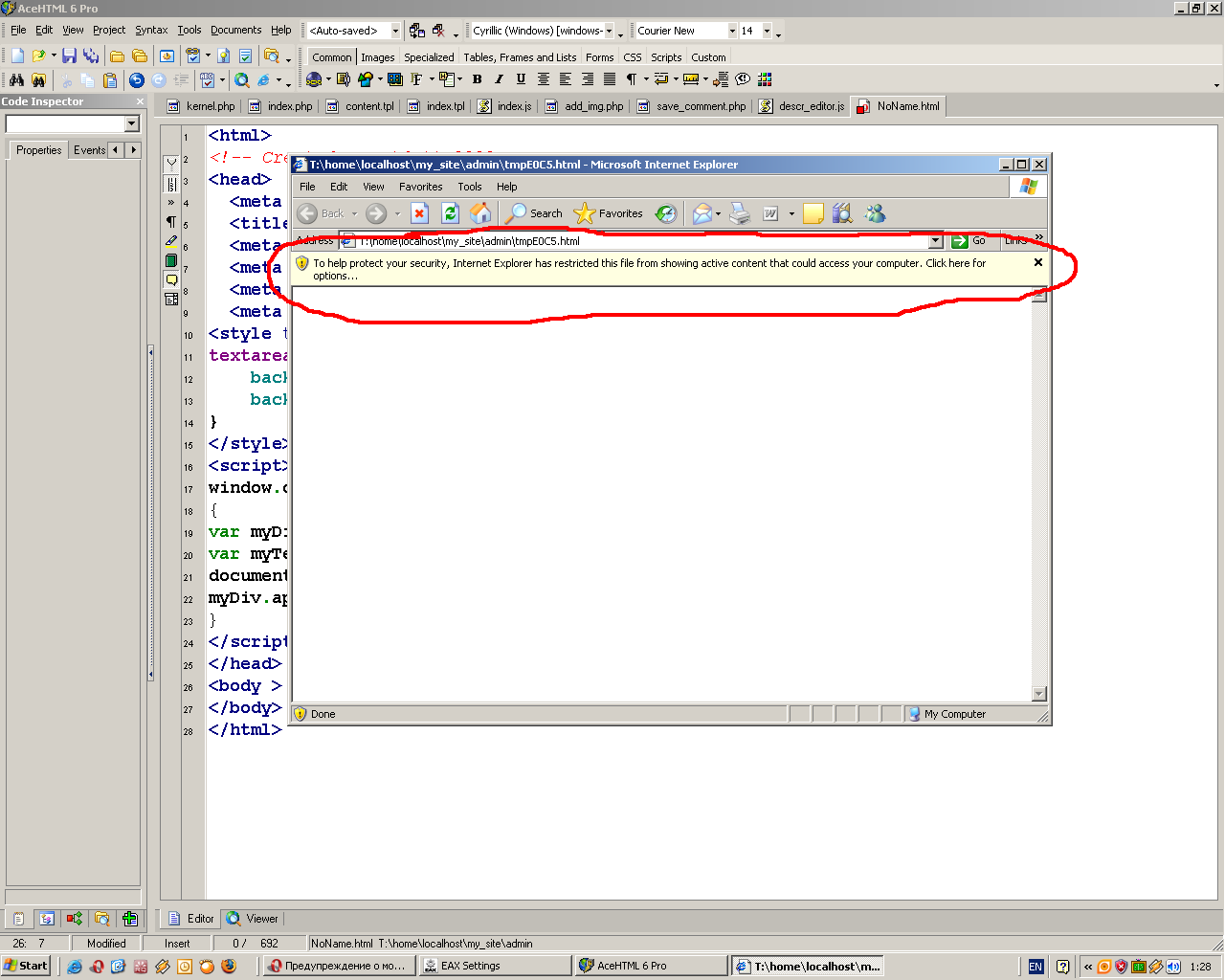Screen dimensions: 1225x980
Task: Click the History icon in Internet Explorer
Action: pyautogui.click(x=666, y=213)
